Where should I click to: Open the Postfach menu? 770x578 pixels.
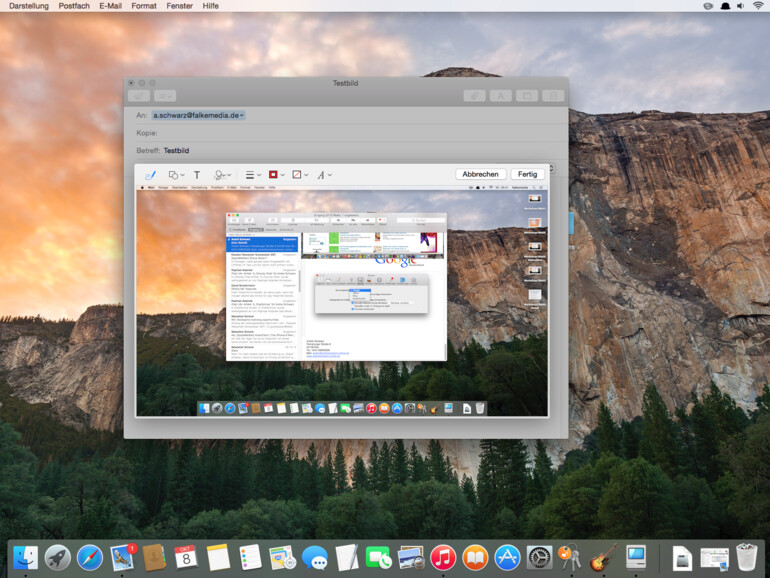pyautogui.click(x=74, y=6)
